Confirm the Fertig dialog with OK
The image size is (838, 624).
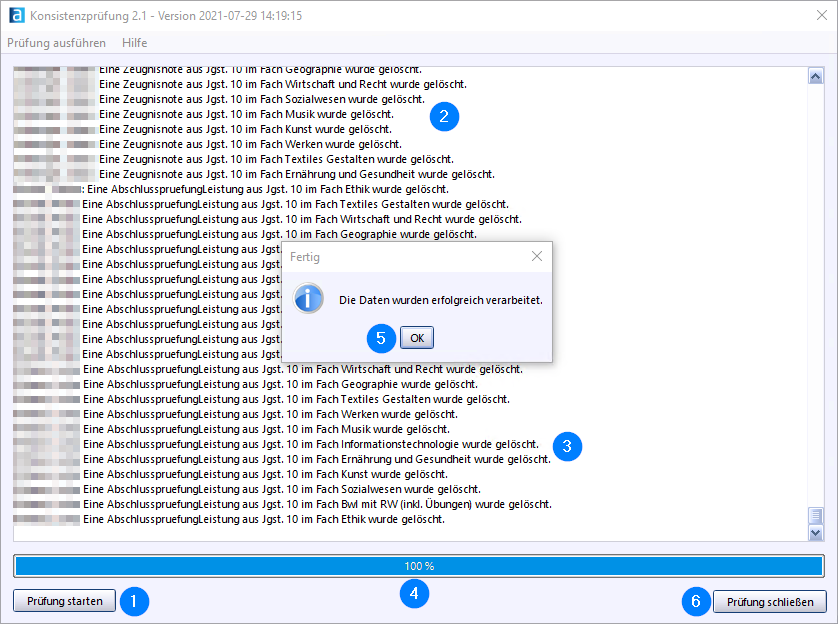tap(417, 338)
